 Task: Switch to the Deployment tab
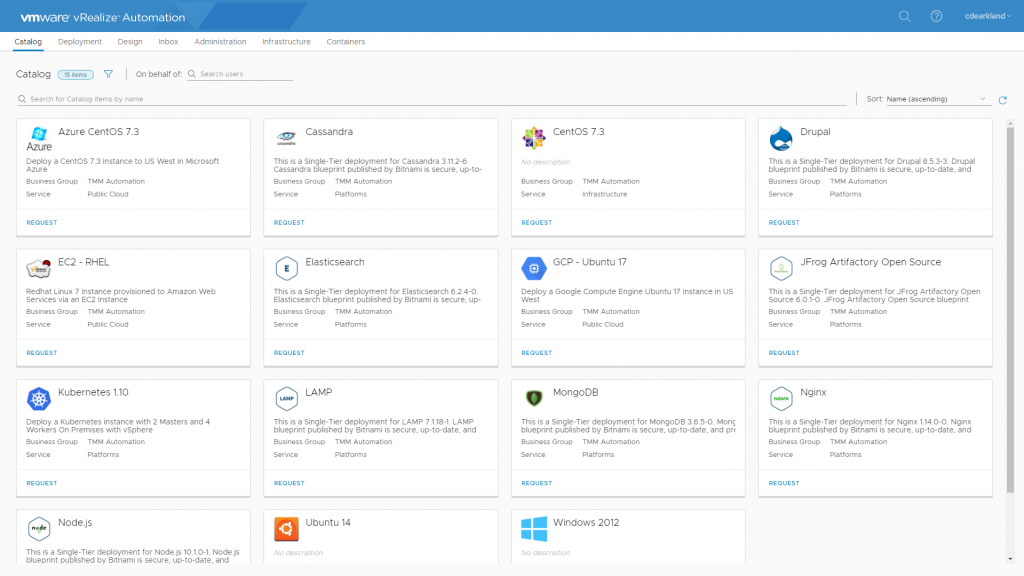coord(80,42)
